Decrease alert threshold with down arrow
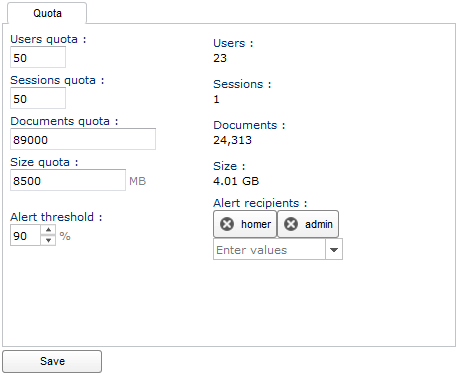Image resolution: width=459 pixels, height=376 pixels. (x=48, y=240)
